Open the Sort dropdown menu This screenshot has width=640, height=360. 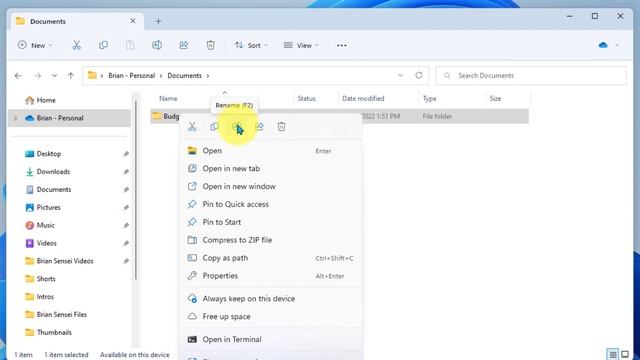pos(251,45)
